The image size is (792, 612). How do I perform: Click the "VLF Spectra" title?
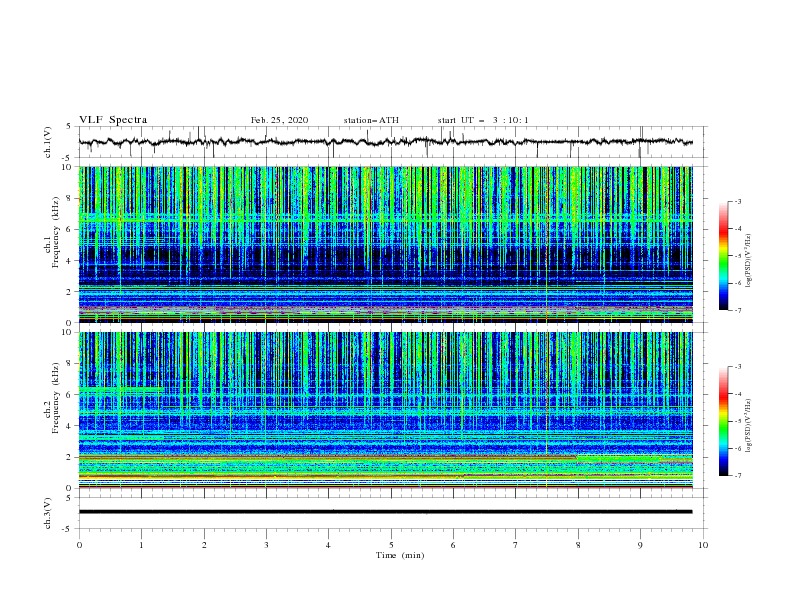[x=113, y=120]
